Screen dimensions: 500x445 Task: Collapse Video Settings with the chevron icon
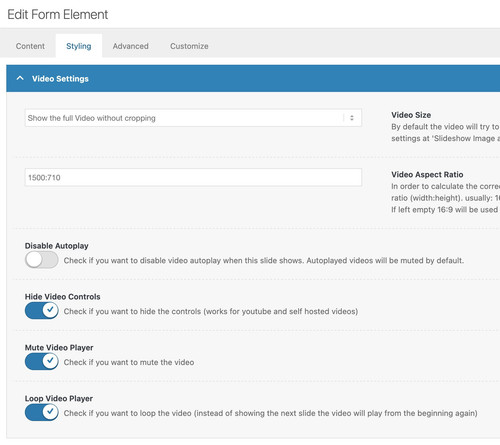20,78
